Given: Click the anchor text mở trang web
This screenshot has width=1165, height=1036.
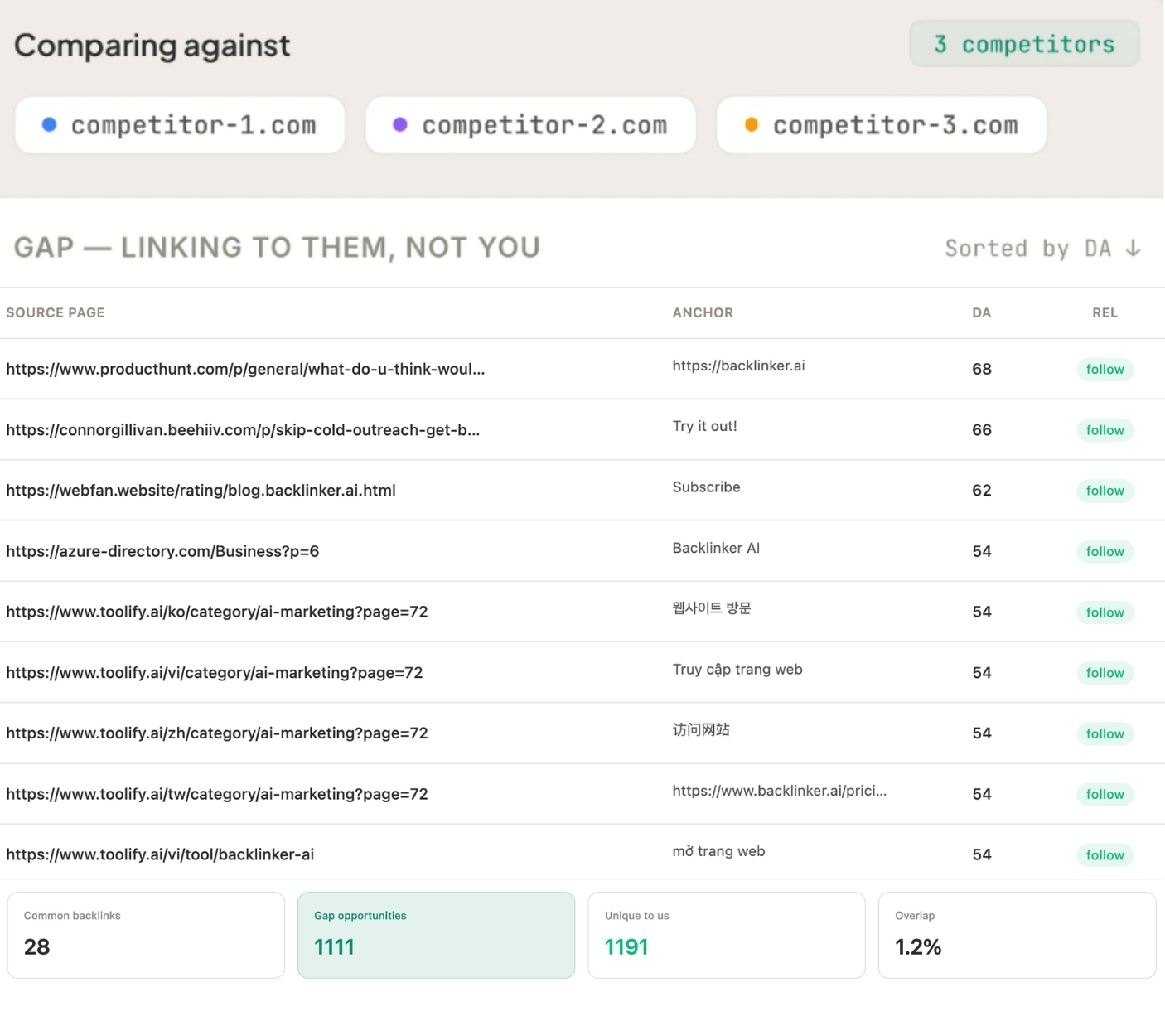Looking at the screenshot, I should pos(718,851).
